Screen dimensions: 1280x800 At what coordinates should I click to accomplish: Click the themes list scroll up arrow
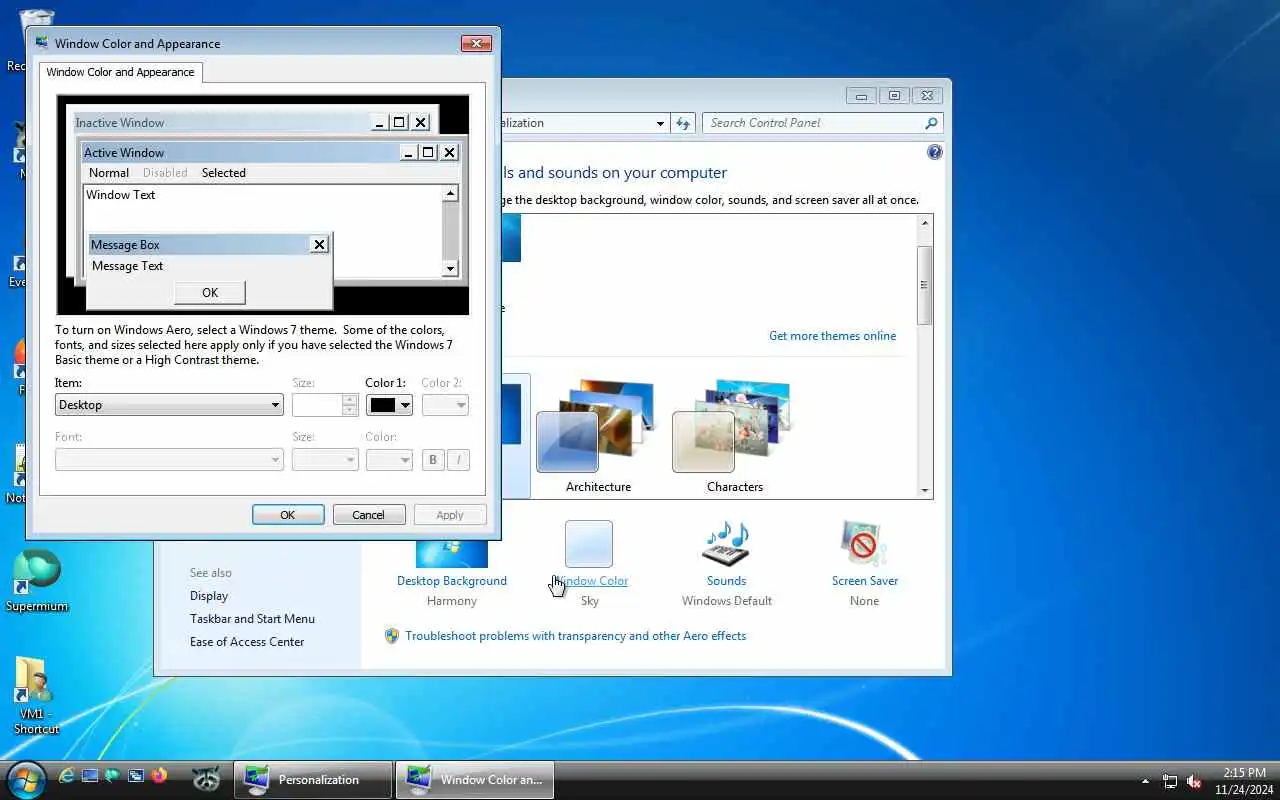click(x=925, y=222)
